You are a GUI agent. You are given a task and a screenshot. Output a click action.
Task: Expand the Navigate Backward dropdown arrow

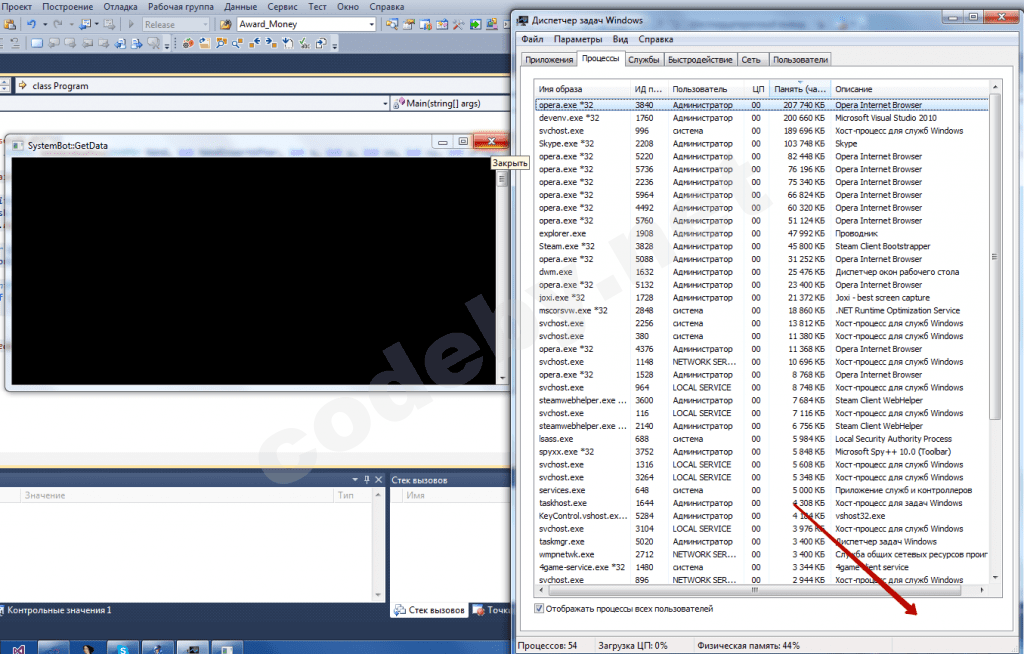click(x=97, y=24)
